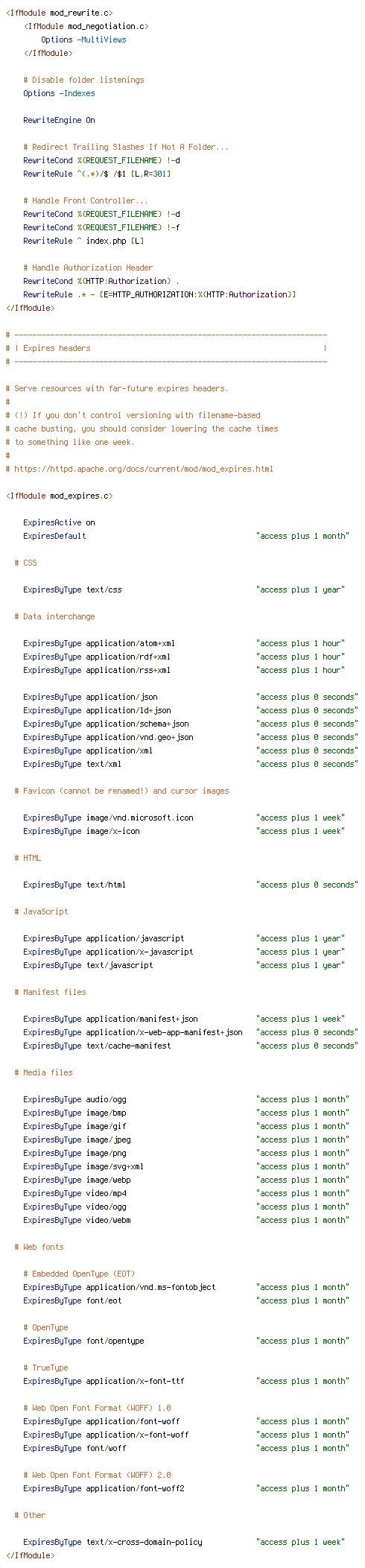Click the application/javascript entry
The image size is (365, 1568).
135,938
